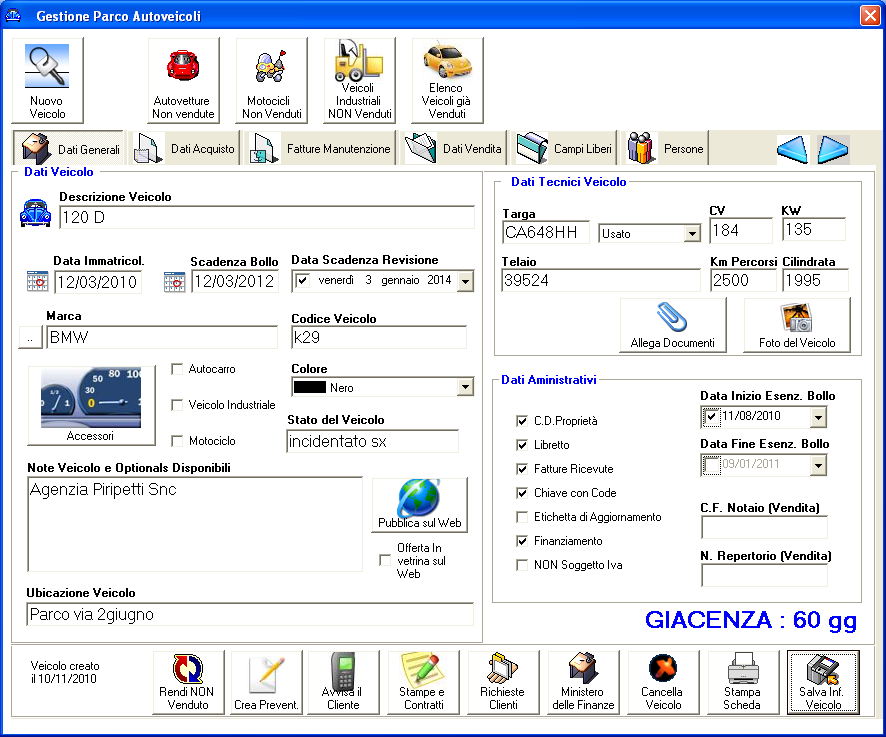Uncheck Chiave con Code checkbox
Image resolution: width=886 pixels, height=737 pixels.
tap(522, 493)
